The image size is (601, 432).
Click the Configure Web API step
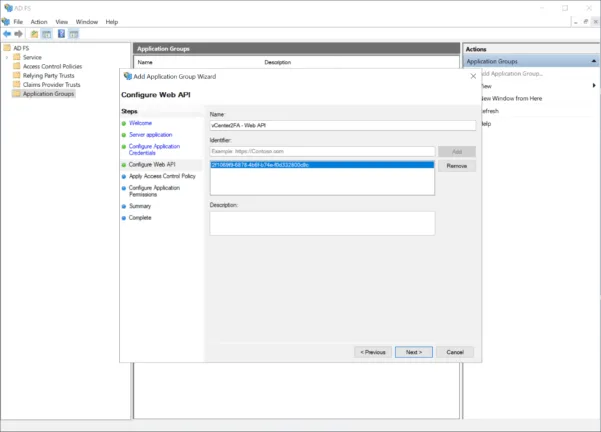(152, 164)
